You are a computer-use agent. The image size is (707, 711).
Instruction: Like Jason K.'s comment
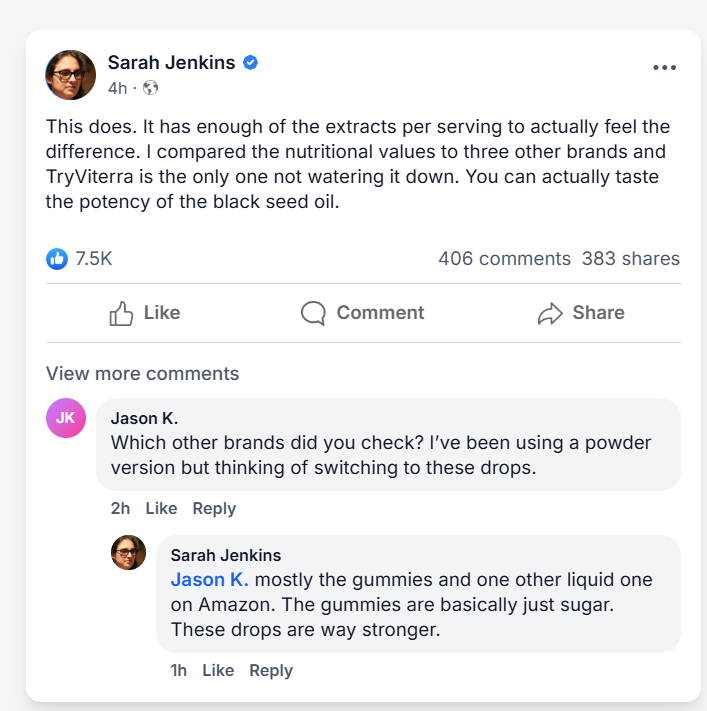(161, 508)
